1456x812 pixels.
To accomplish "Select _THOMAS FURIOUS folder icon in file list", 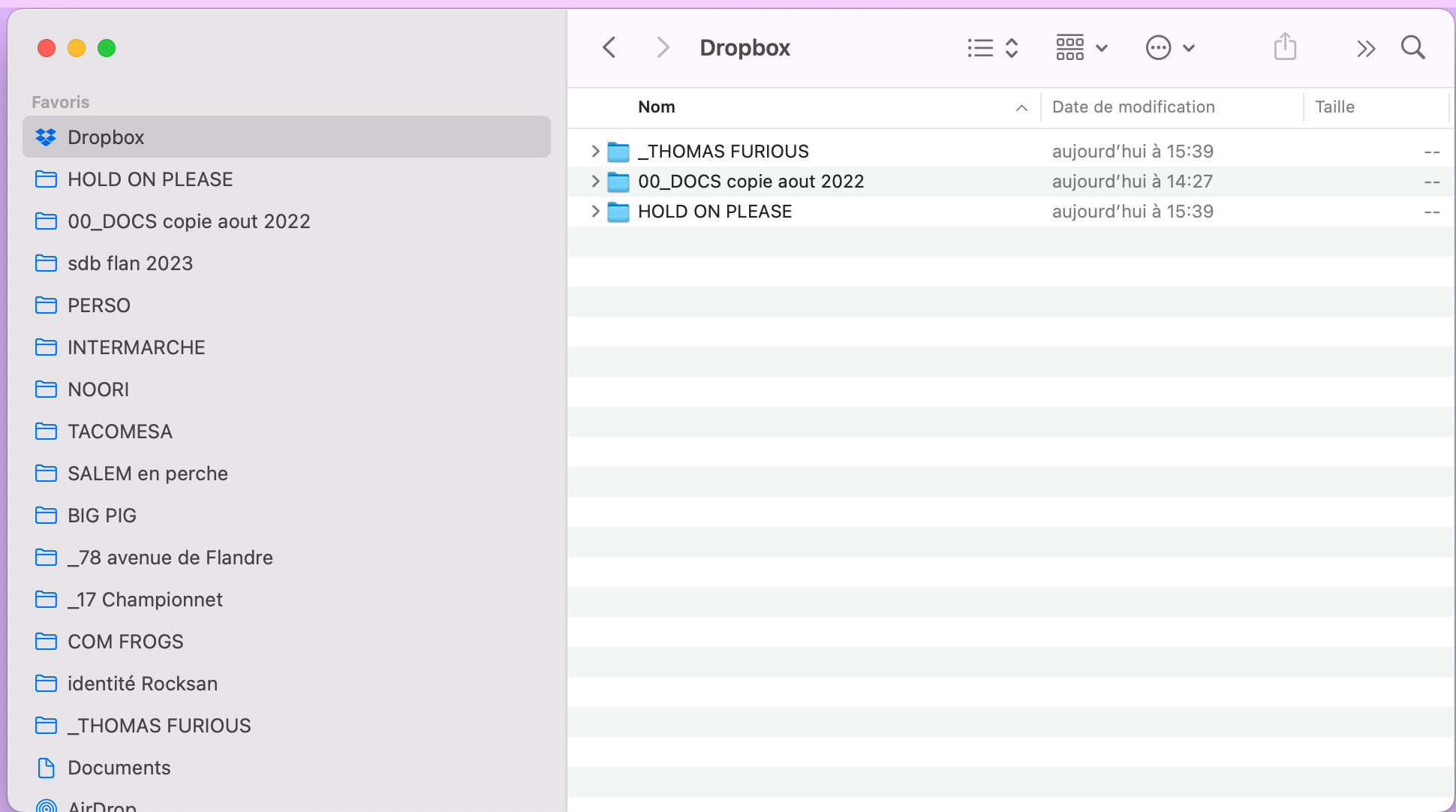I will [618, 152].
